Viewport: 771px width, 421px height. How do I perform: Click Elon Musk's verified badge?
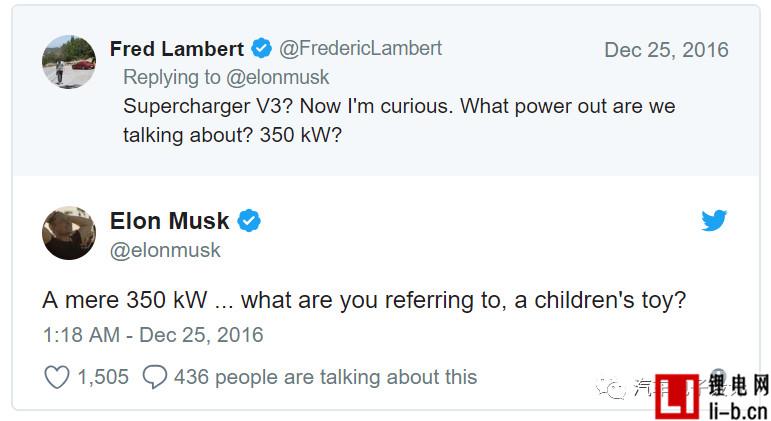(249, 220)
